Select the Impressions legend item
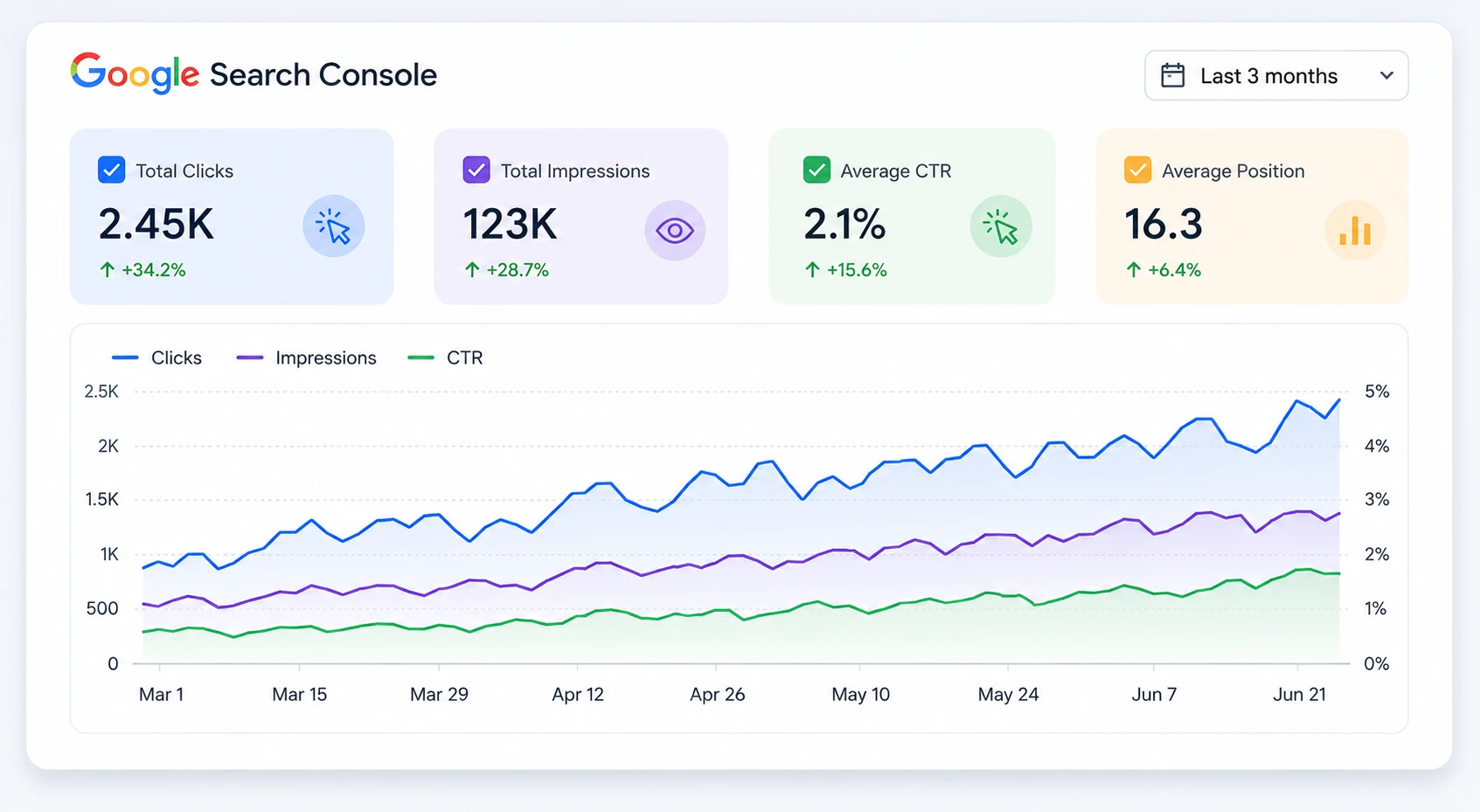Screen dimensions: 1480x812 click(306, 357)
